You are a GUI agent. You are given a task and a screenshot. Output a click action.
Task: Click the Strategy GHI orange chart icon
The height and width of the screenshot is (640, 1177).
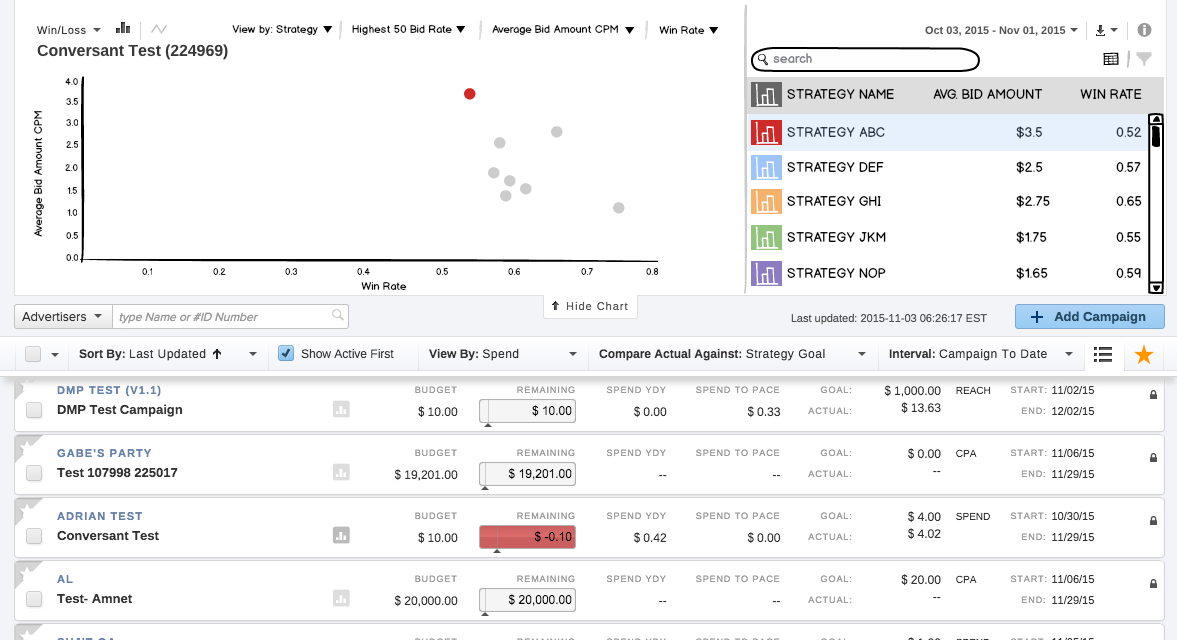tap(766, 202)
